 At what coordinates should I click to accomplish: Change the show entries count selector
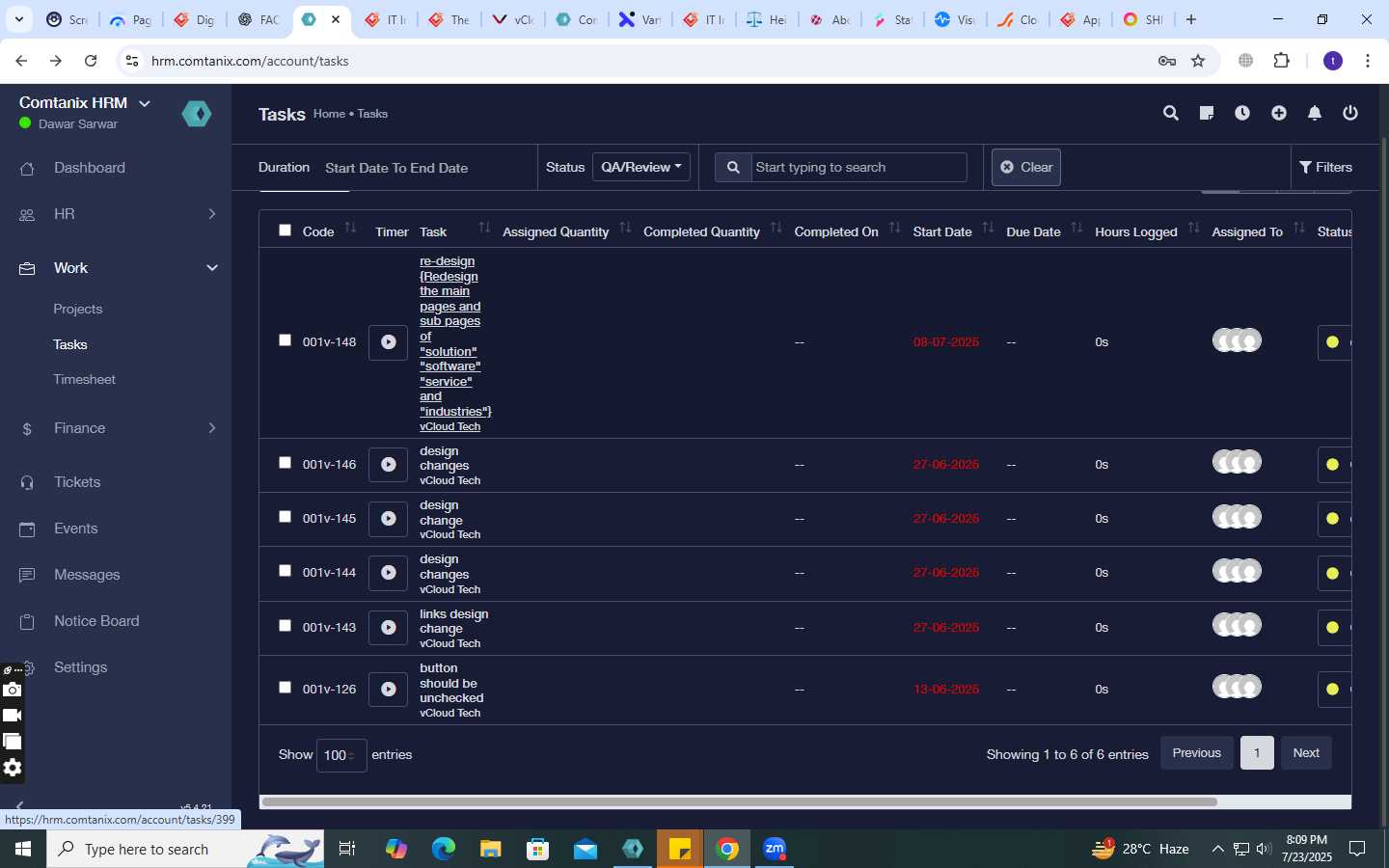pos(341,755)
